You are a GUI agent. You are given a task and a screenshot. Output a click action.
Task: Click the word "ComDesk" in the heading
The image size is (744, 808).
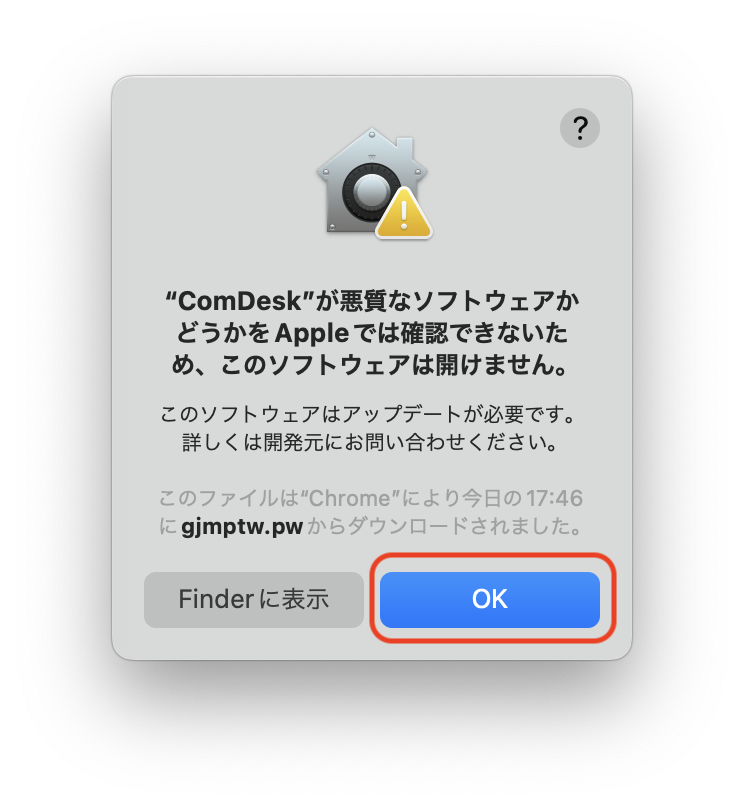[240, 301]
